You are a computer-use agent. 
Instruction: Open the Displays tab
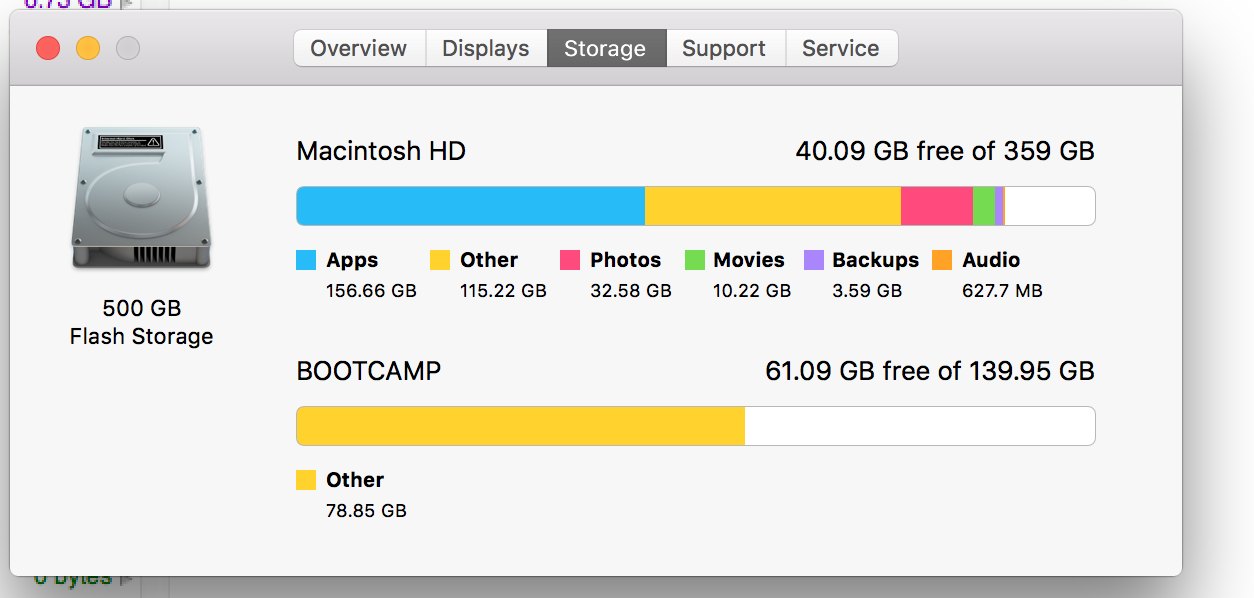coord(486,48)
